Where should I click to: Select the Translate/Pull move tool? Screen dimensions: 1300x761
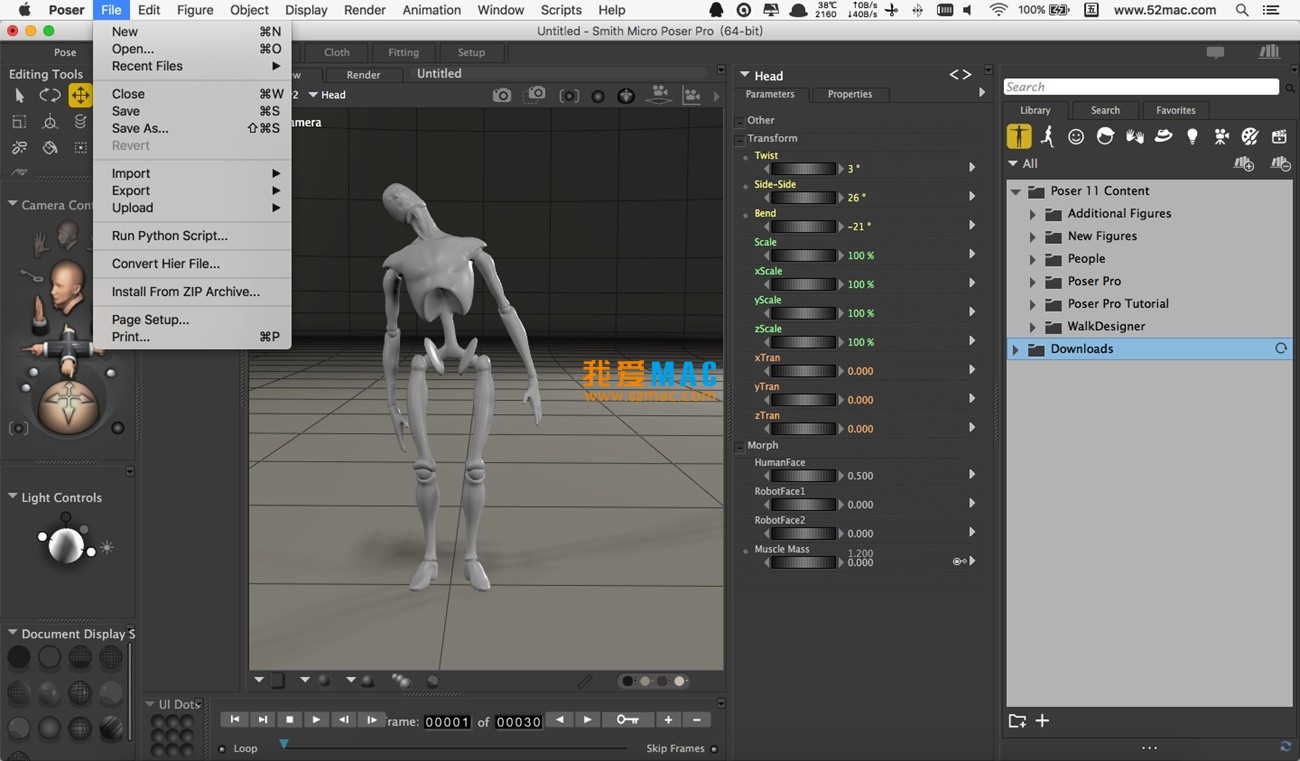(80, 96)
